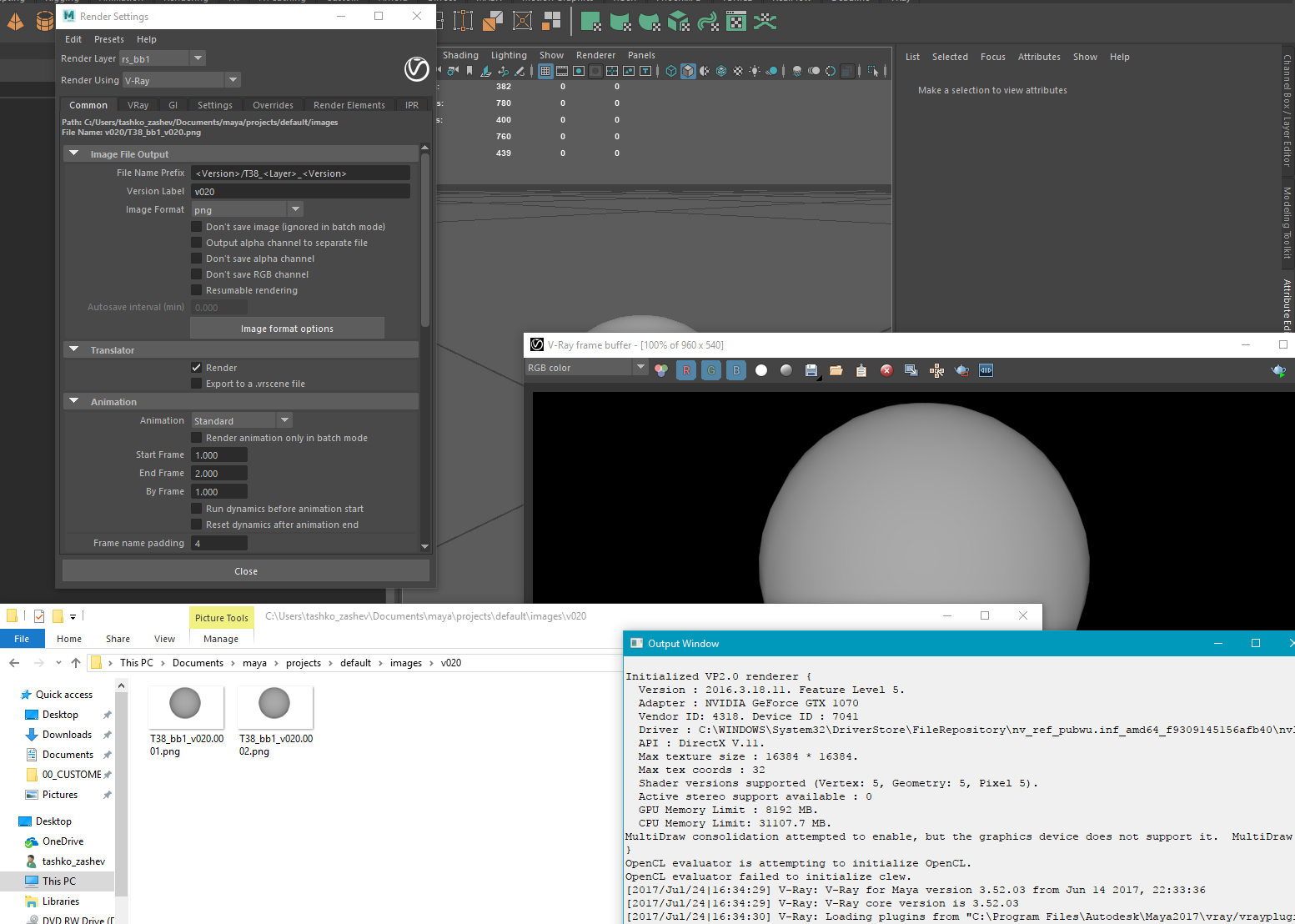The image size is (1295, 924).
Task: Open the Overrides tab
Action: [x=273, y=105]
